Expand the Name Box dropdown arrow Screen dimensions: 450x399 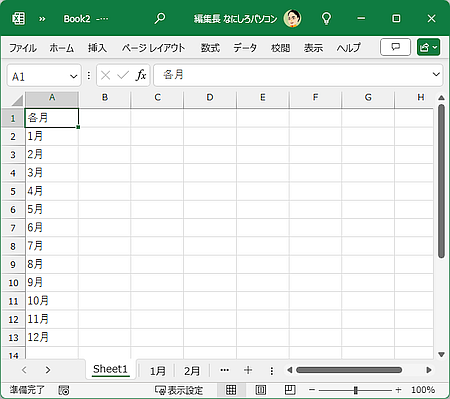pyautogui.click(x=74, y=77)
